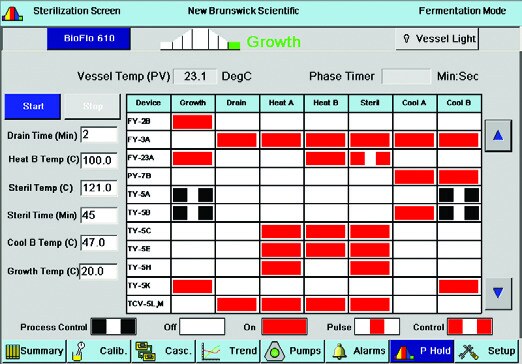Screen dimensions: 522x364
Task: Click the green Growth phase label
Action: pyautogui.click(x=273, y=42)
